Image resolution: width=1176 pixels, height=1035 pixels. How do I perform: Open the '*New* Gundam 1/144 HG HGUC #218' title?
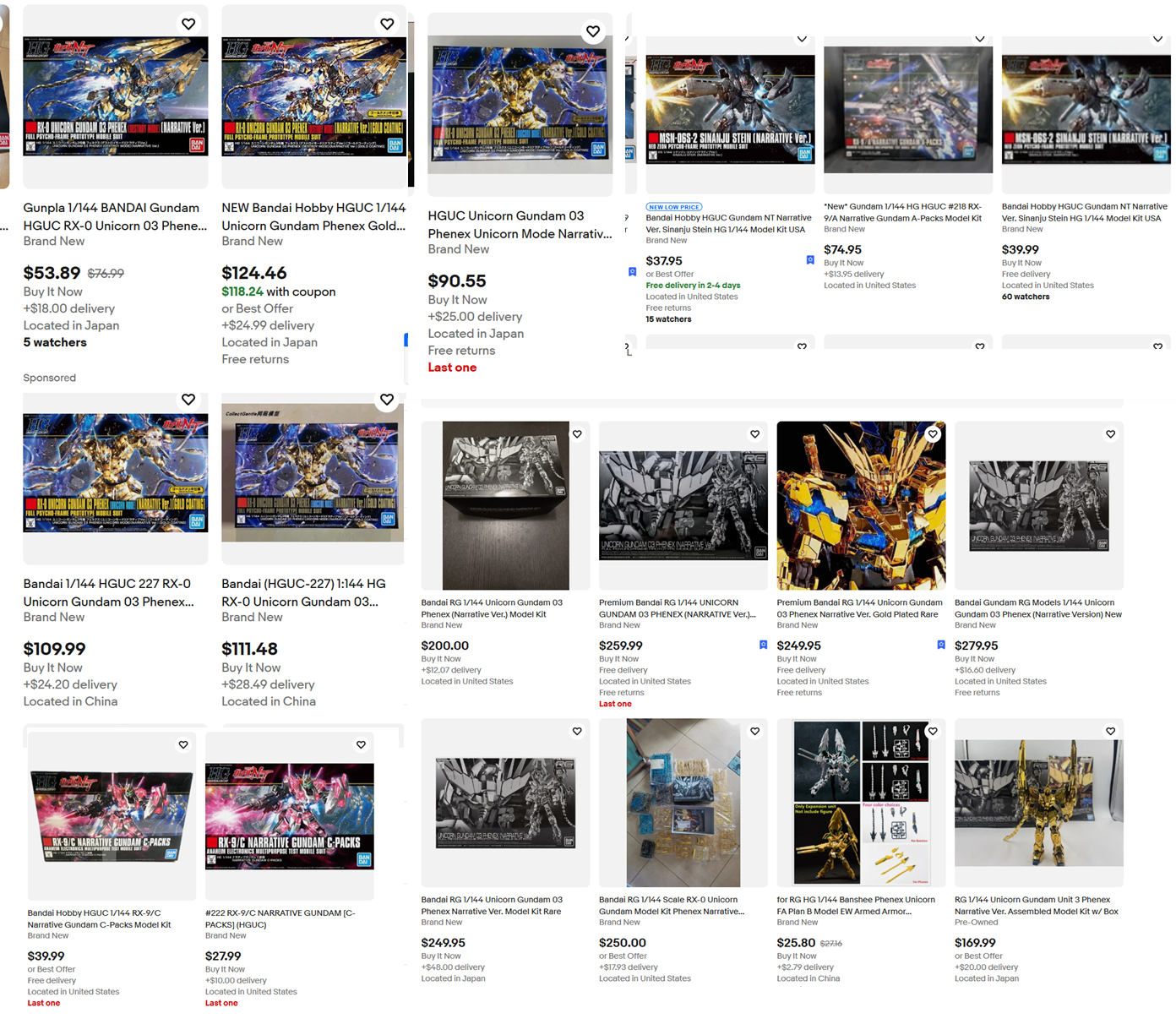click(x=902, y=212)
